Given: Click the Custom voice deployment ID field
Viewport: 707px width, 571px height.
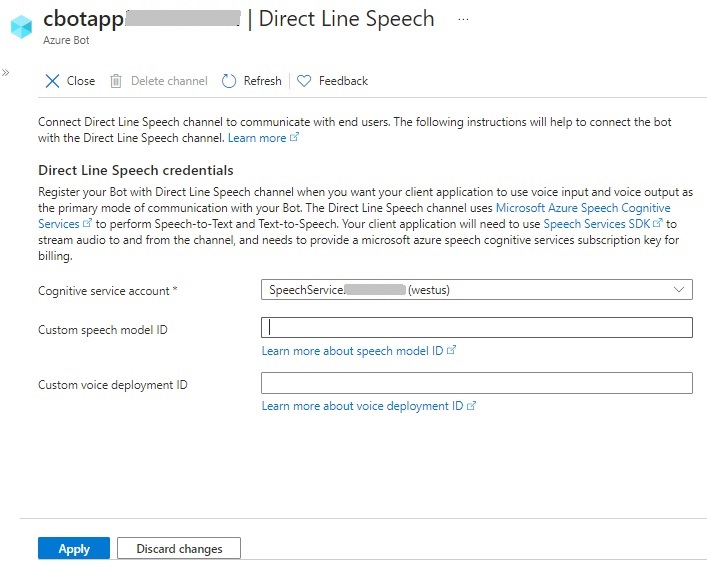Looking at the screenshot, I should tap(476, 384).
